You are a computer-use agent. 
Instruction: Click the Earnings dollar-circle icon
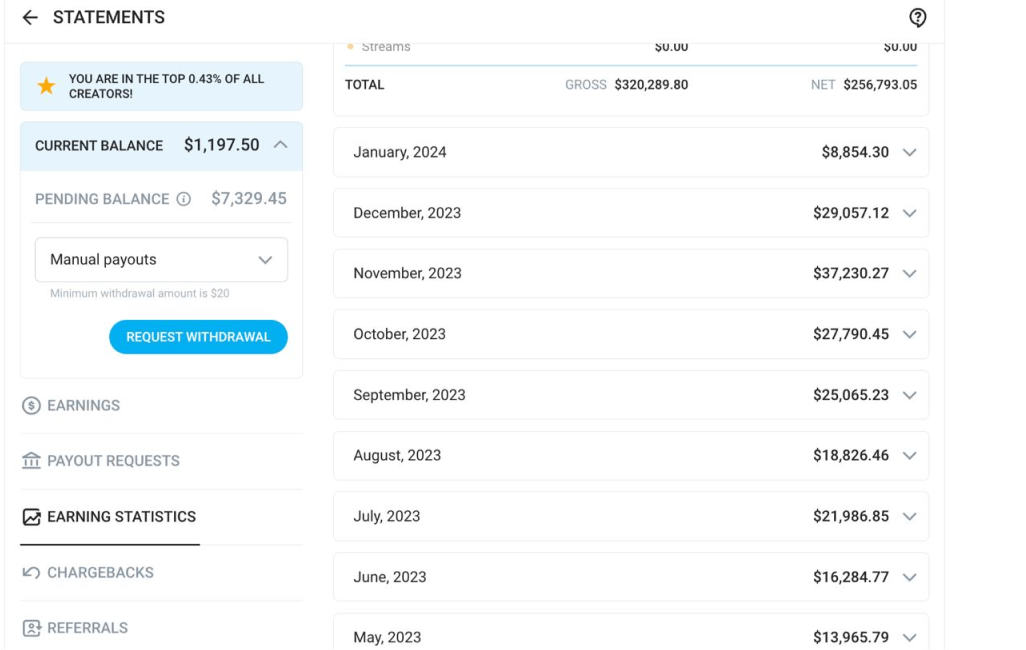(31, 406)
